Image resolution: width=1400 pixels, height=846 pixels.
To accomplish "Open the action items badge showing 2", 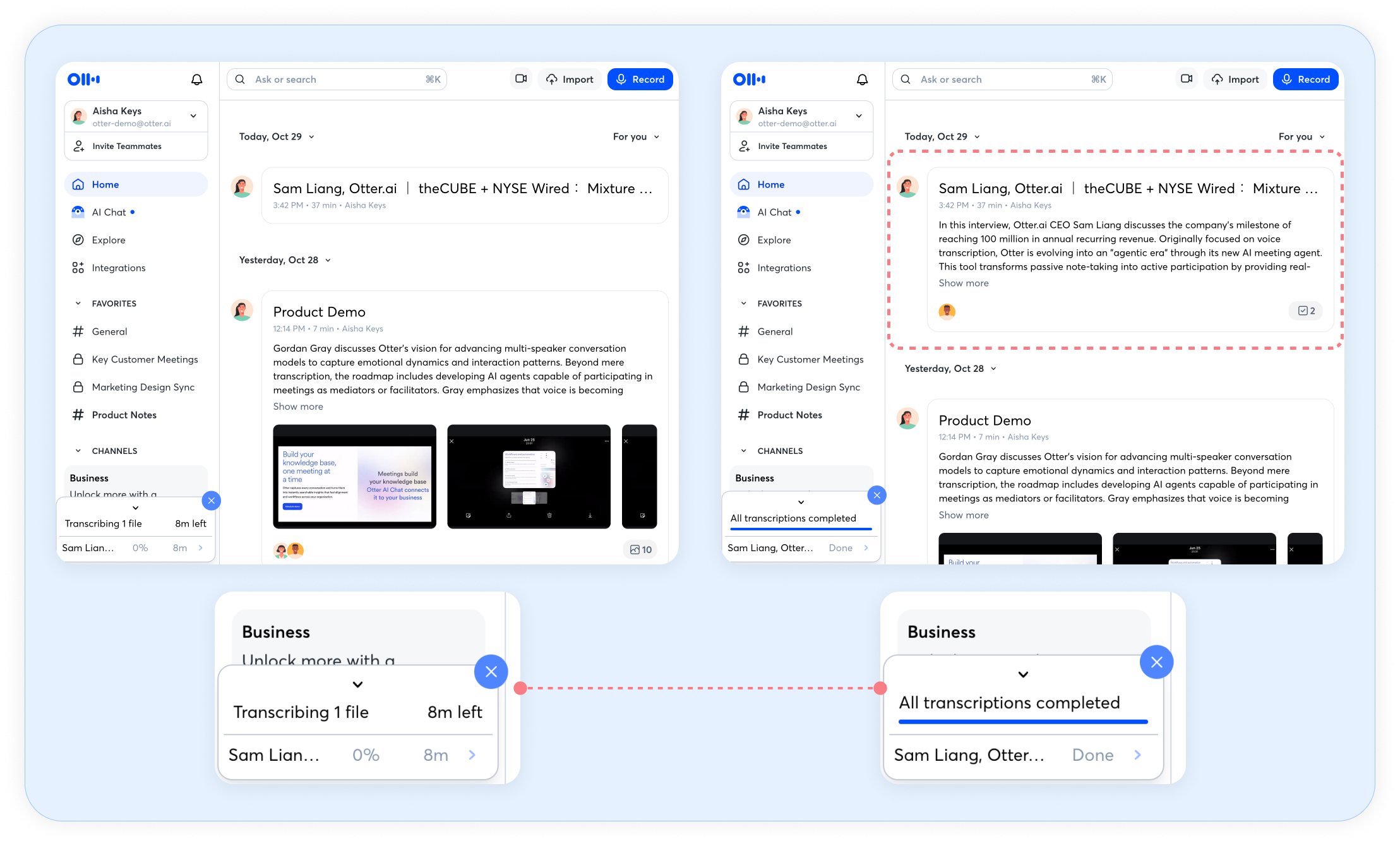I will pyautogui.click(x=1306, y=311).
